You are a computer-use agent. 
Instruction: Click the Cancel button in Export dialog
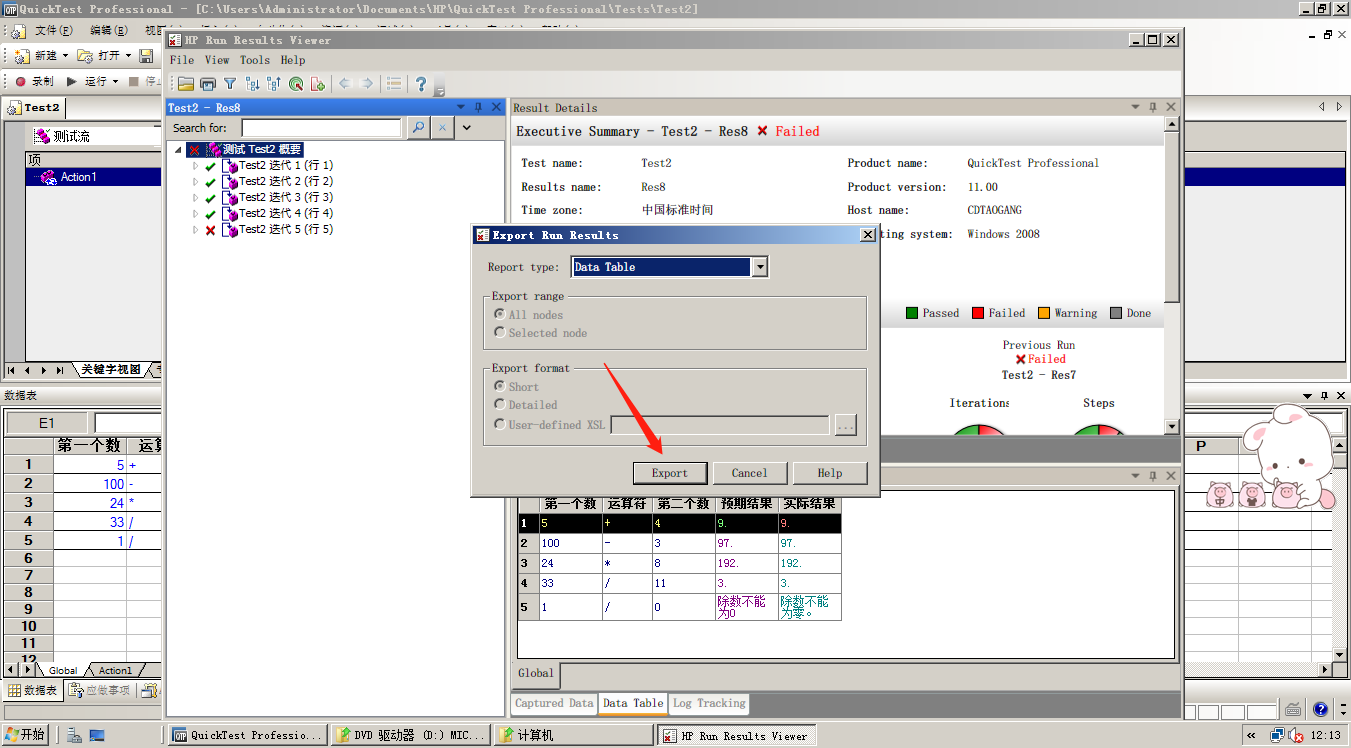click(749, 473)
